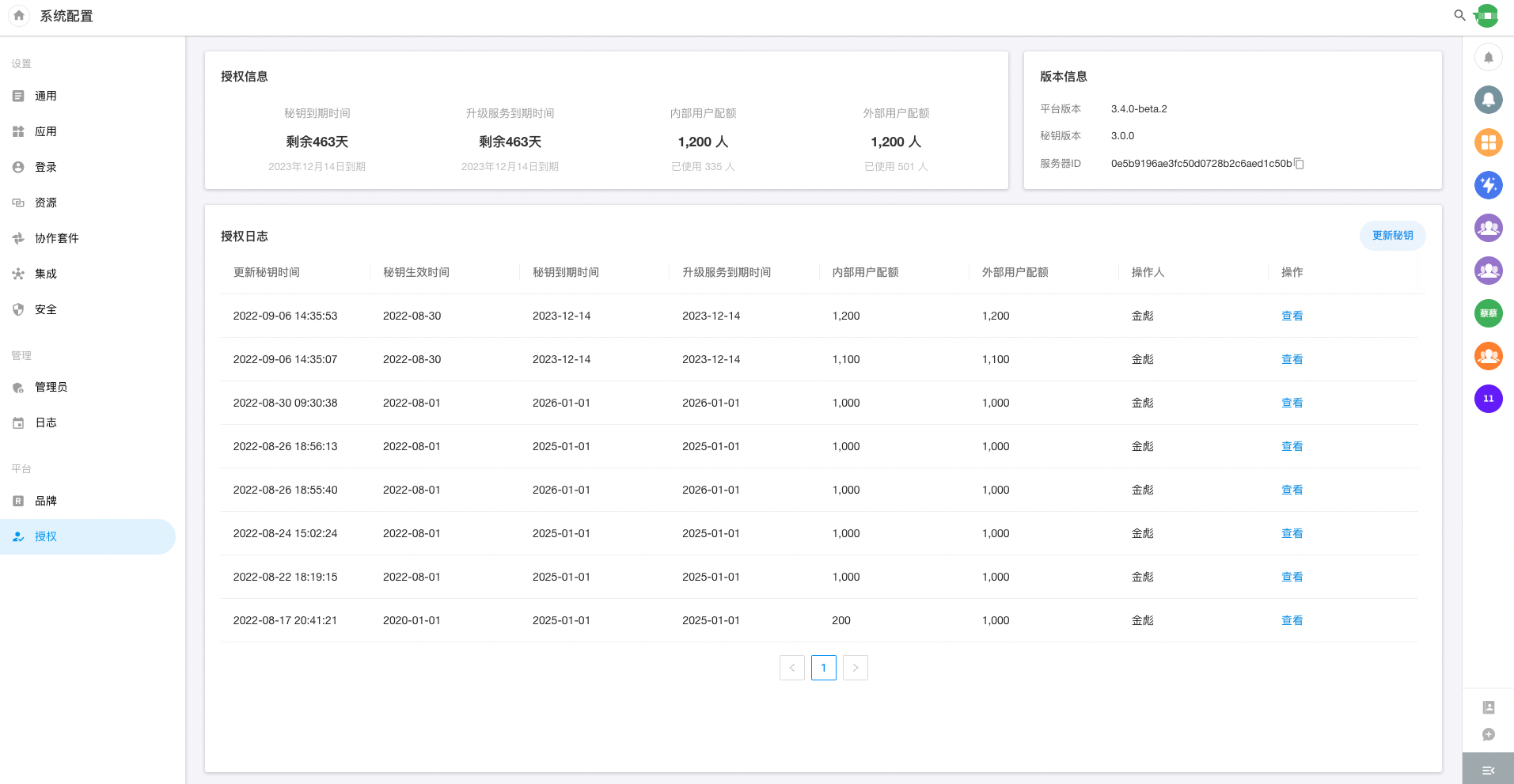Image resolution: width=1514 pixels, height=784 pixels.
Task: Copy the server ID with copy icon
Action: [1299, 164]
